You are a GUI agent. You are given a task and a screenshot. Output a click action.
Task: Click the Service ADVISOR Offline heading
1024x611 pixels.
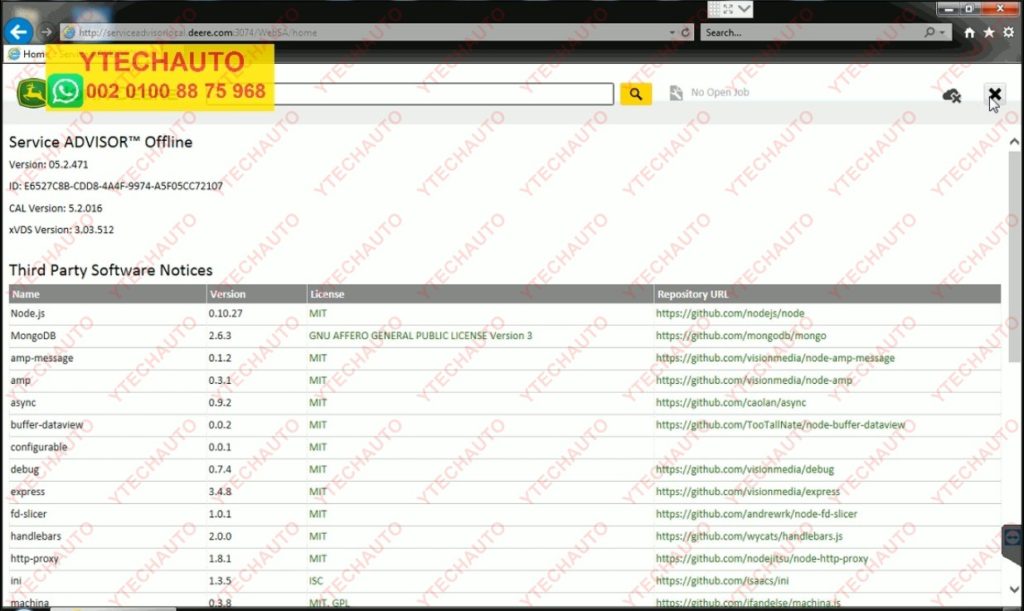[101, 142]
